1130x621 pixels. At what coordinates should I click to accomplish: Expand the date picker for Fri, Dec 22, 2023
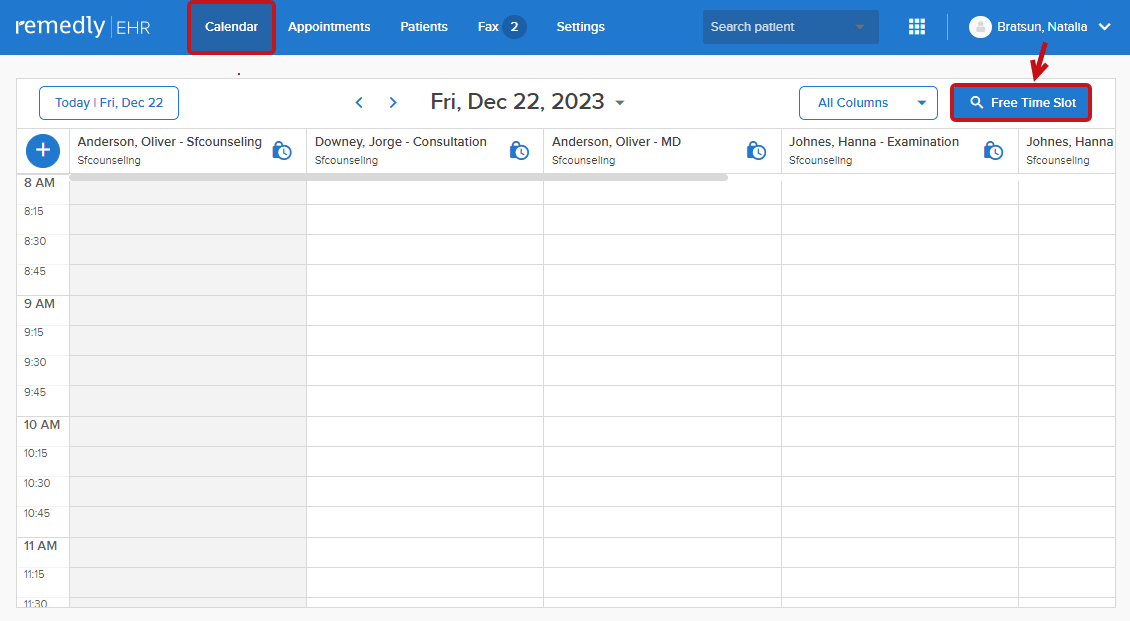click(619, 102)
